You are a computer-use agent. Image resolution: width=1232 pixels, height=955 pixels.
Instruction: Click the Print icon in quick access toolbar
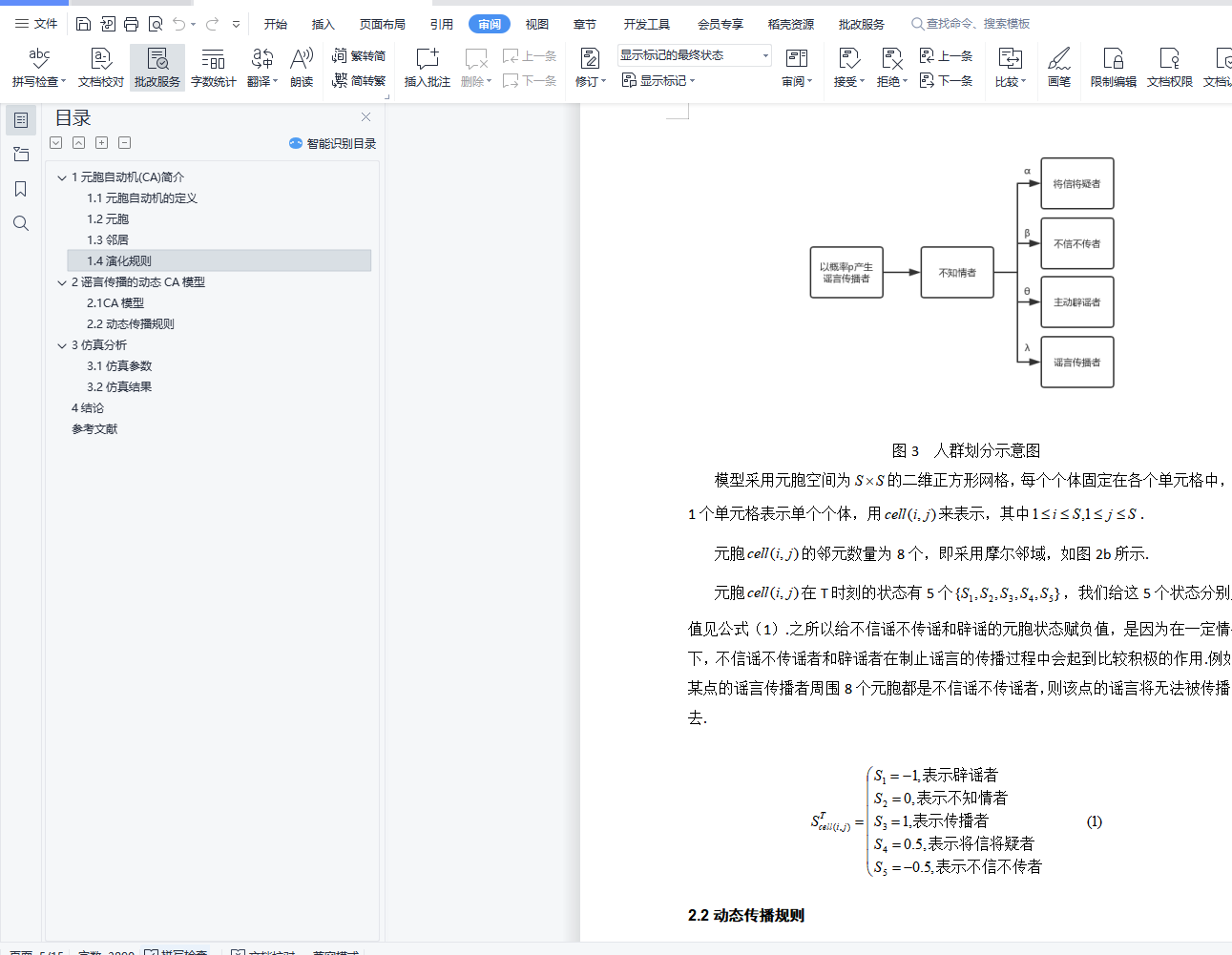[x=132, y=24]
